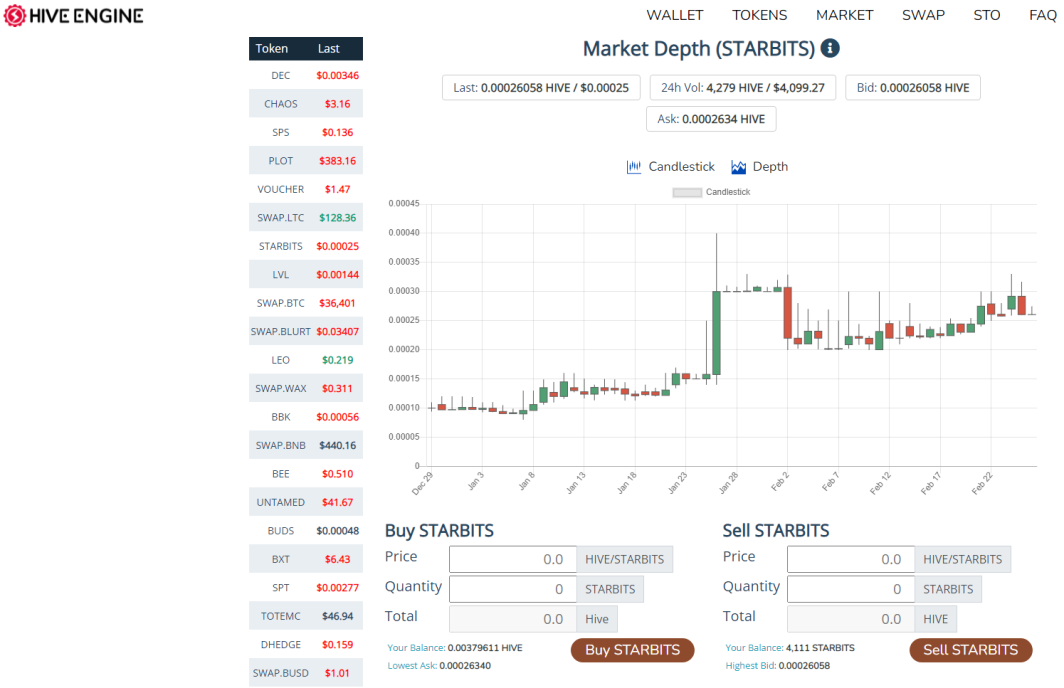Viewport: 1064px width, 688px height.
Task: Select the SWAP.LTC token row
Action: 305,218
